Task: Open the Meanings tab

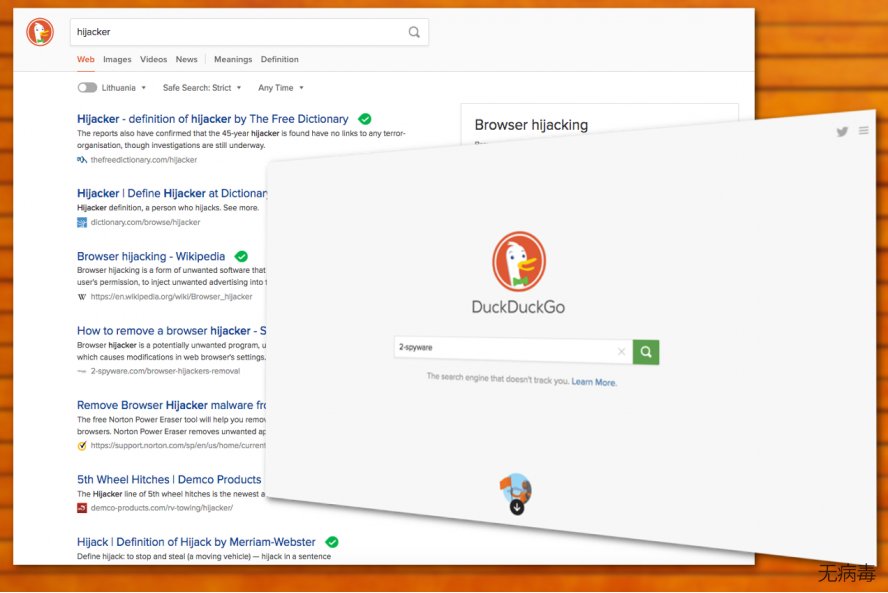Action: coord(233,59)
